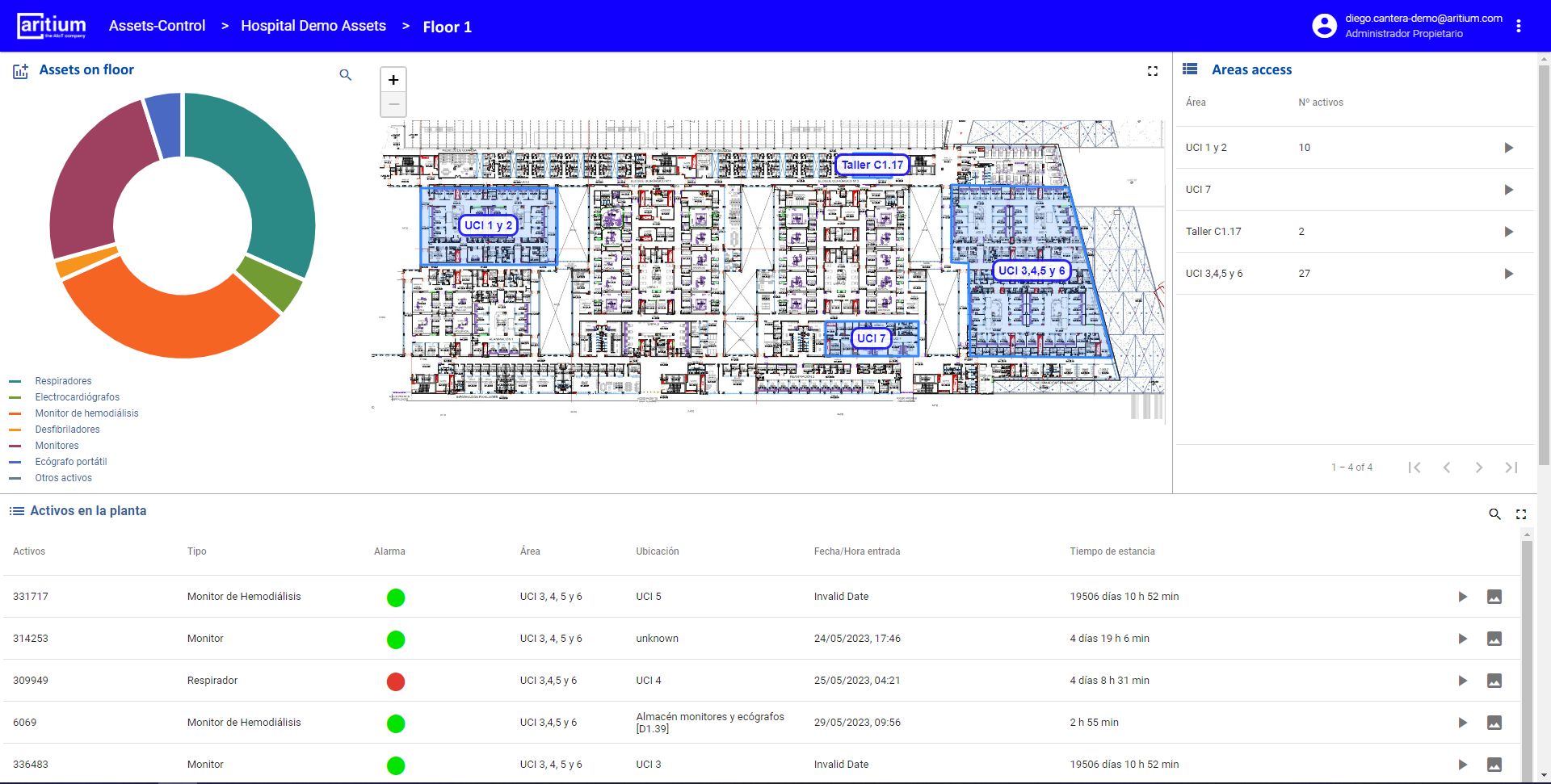Click the search icon in Assets on floor
1551x784 pixels.
tap(346, 75)
